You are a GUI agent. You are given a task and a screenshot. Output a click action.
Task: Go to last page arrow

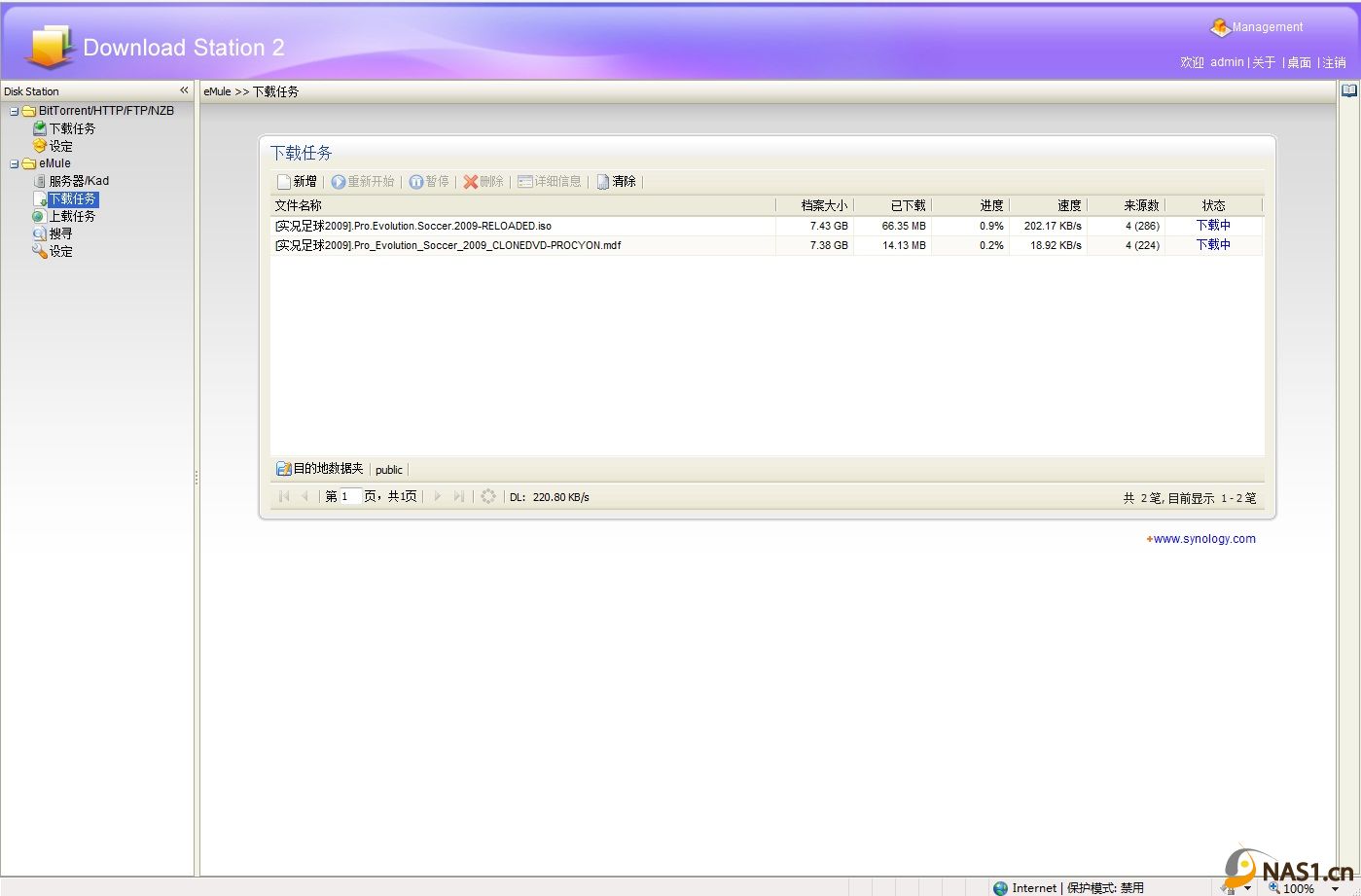(458, 496)
